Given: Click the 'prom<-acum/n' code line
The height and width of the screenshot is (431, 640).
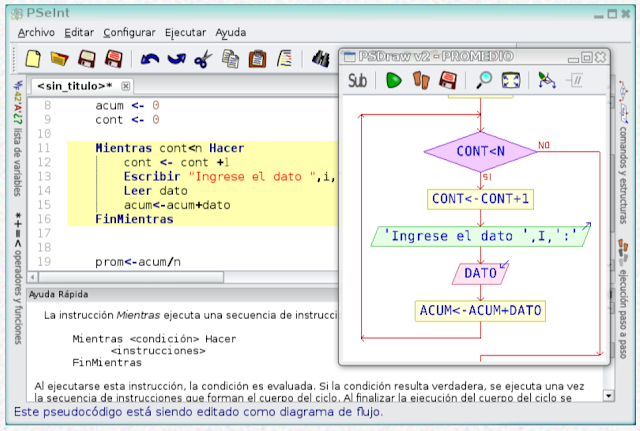Looking at the screenshot, I should (x=138, y=262).
